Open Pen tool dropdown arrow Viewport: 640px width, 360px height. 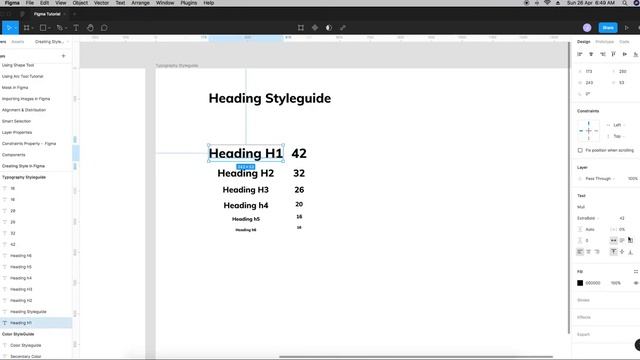[x=66, y=28]
